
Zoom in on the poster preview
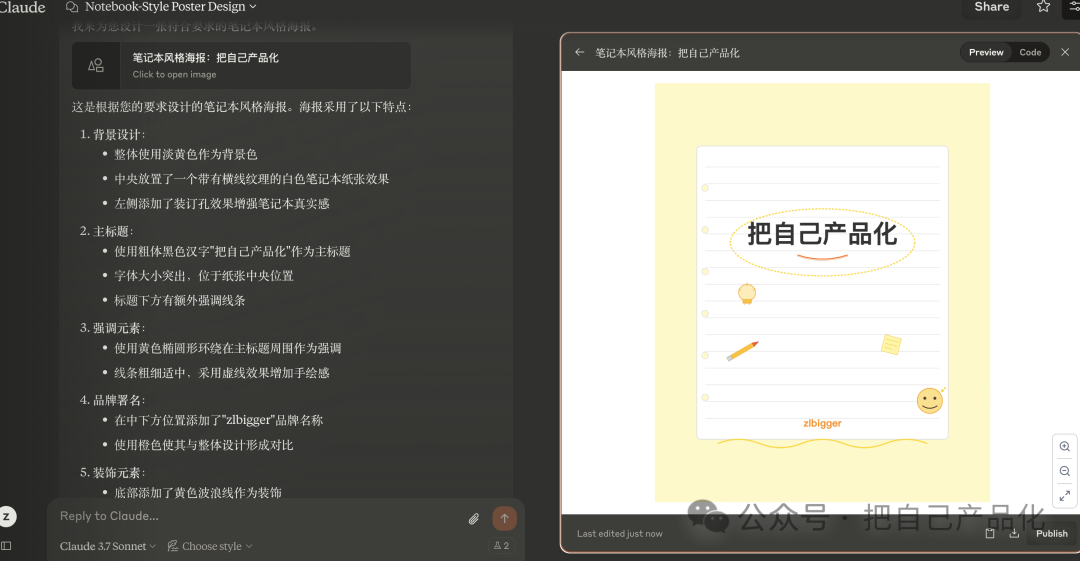pos(1065,447)
